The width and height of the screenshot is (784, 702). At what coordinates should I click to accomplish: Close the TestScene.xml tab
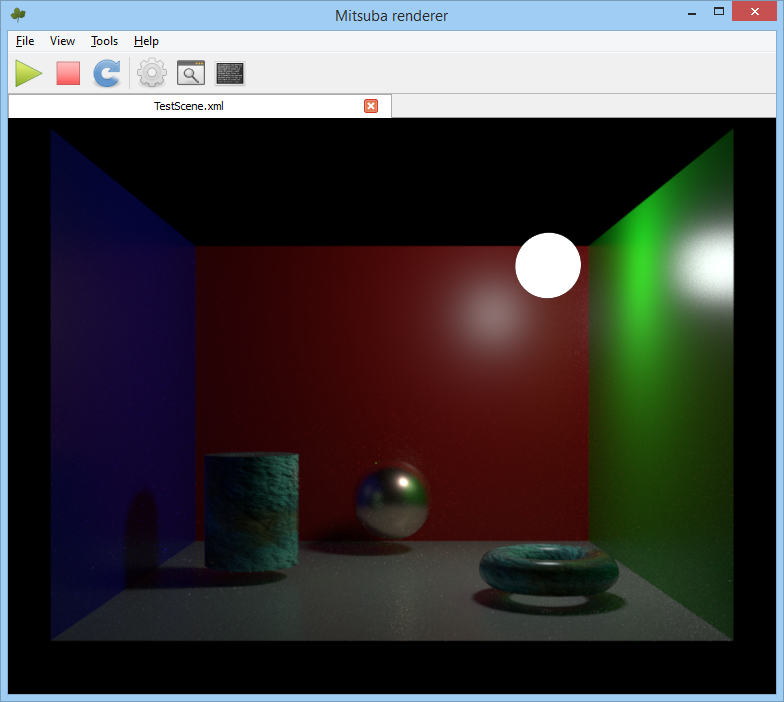click(x=371, y=106)
